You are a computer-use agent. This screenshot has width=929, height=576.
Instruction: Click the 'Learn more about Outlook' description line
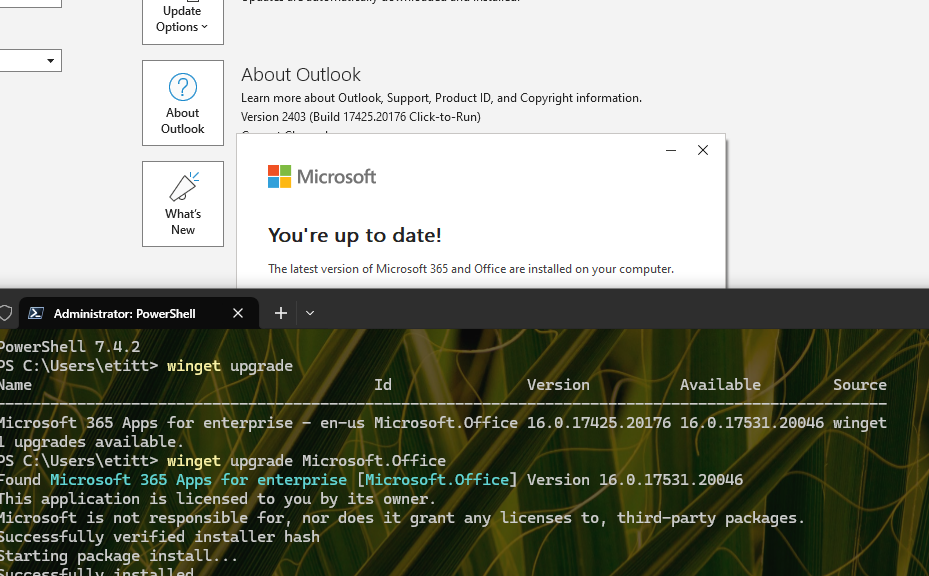click(x=441, y=98)
